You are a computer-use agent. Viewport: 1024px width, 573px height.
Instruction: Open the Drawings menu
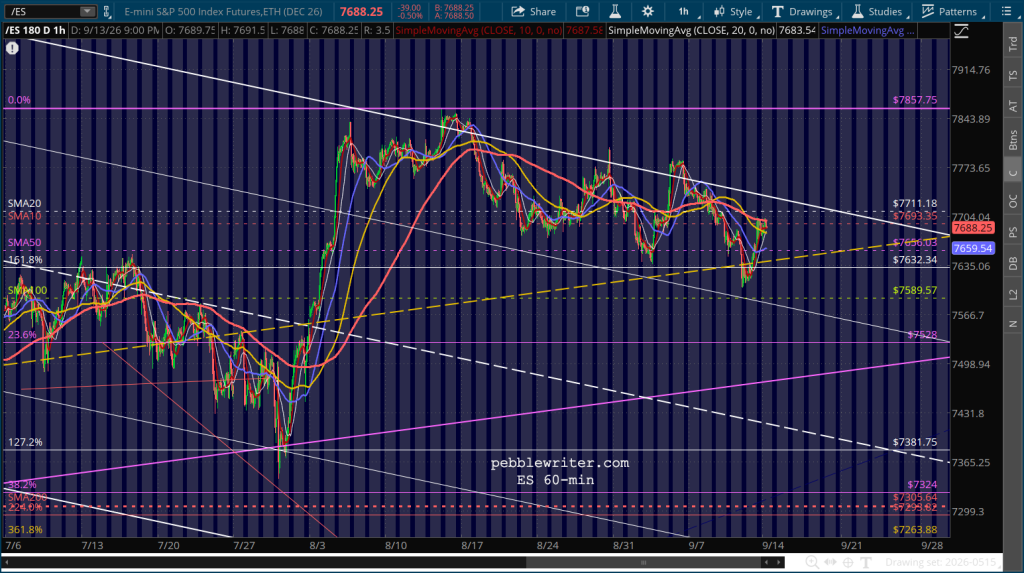(x=803, y=12)
